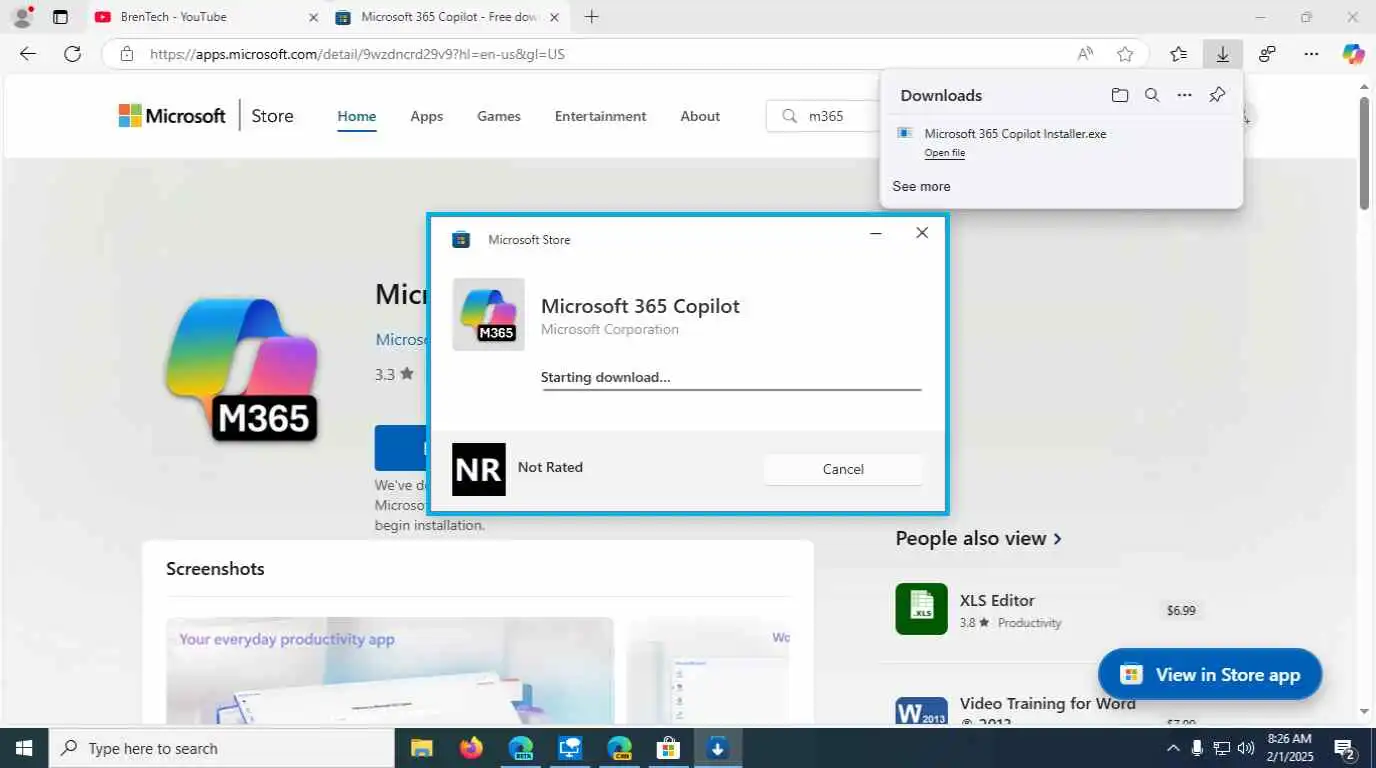Open the Home menu item
Viewport: 1376px width, 768px height.
(x=357, y=116)
